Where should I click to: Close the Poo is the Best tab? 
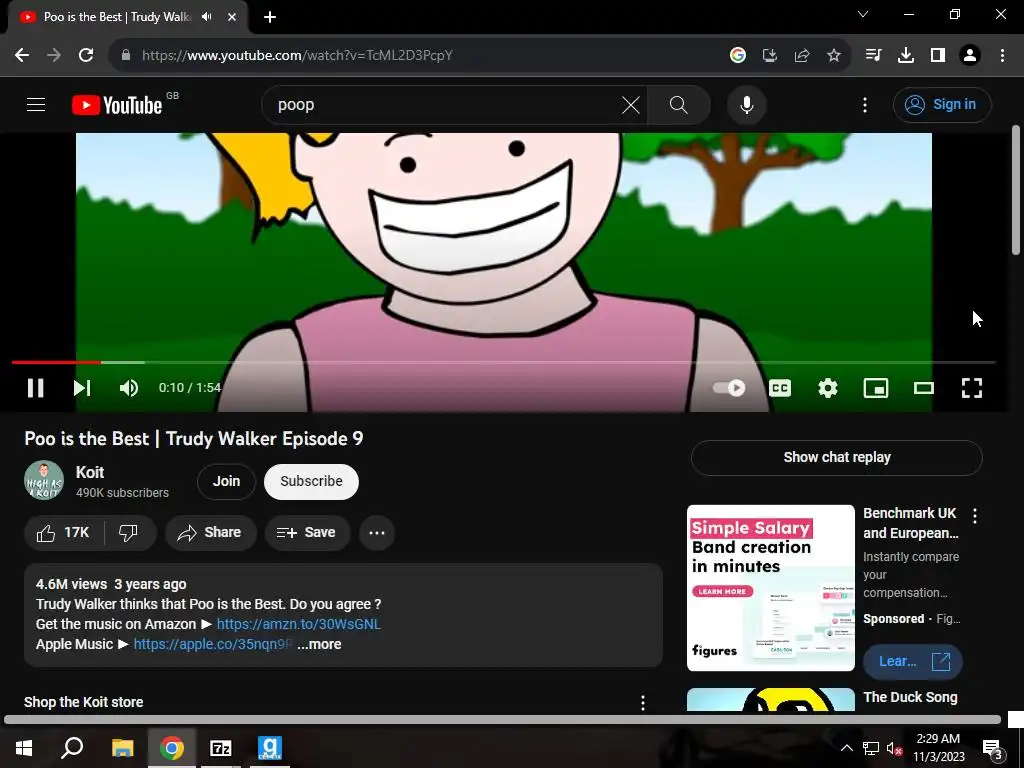click(x=232, y=17)
